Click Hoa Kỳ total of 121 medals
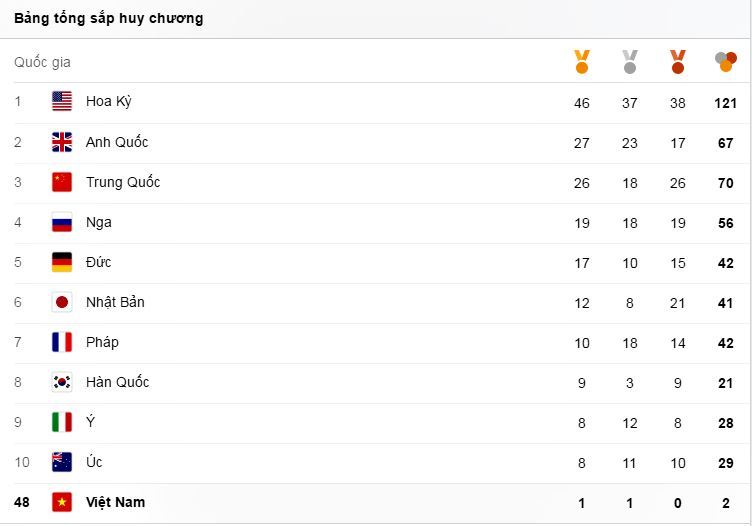This screenshot has width=752, height=526. (x=726, y=103)
